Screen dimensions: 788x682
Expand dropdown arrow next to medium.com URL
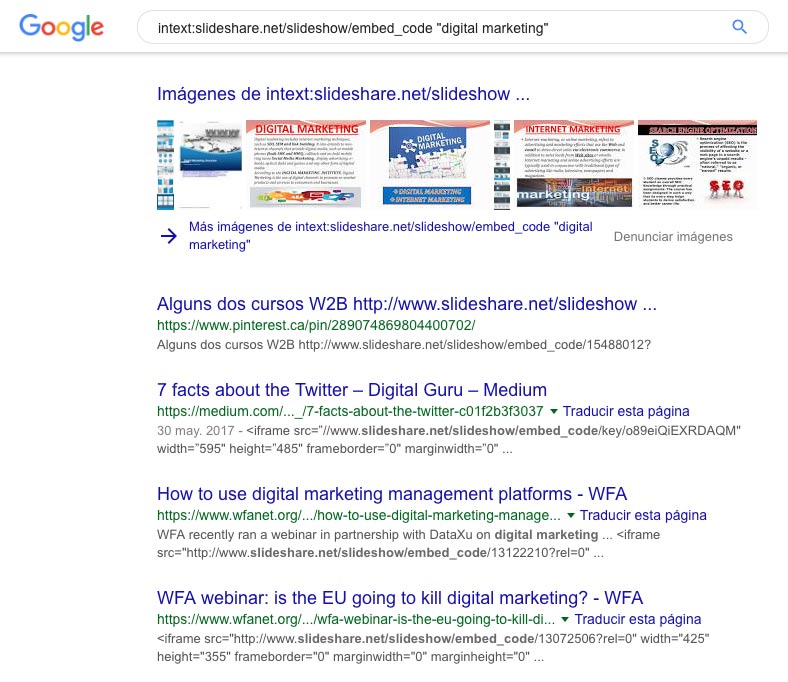pos(554,411)
